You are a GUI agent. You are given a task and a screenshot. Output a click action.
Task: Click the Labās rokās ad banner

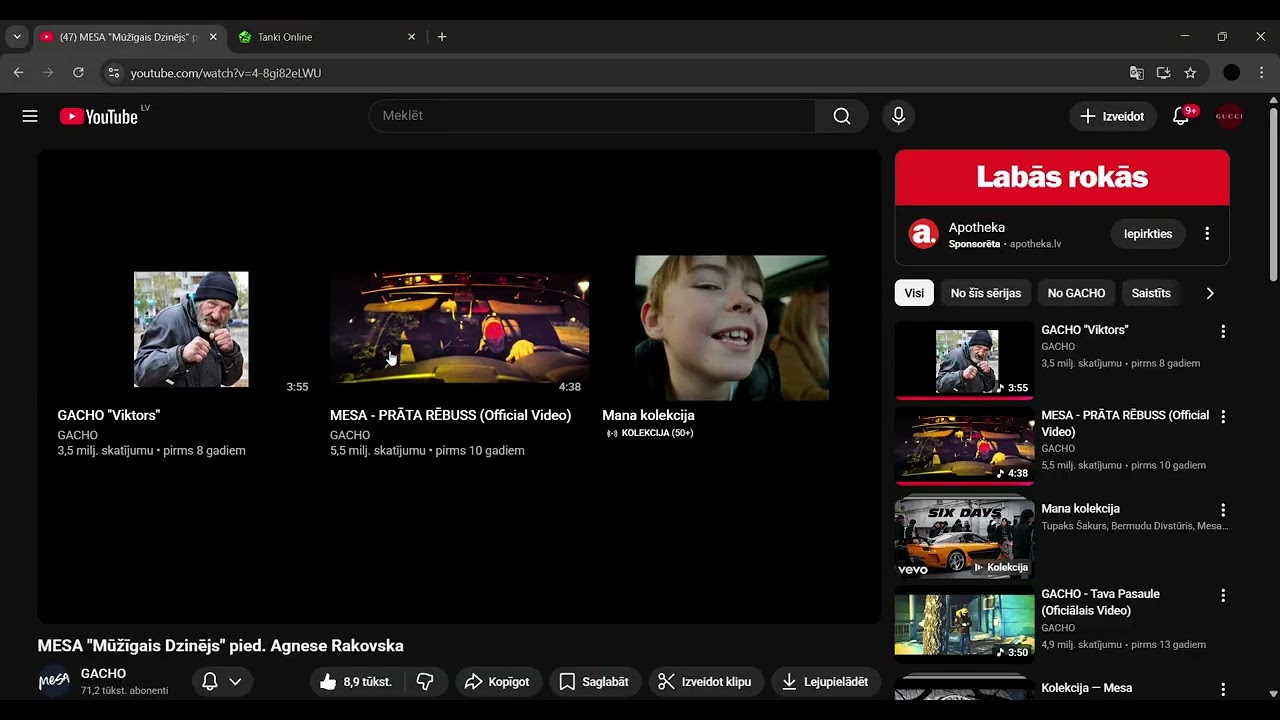(x=1062, y=178)
